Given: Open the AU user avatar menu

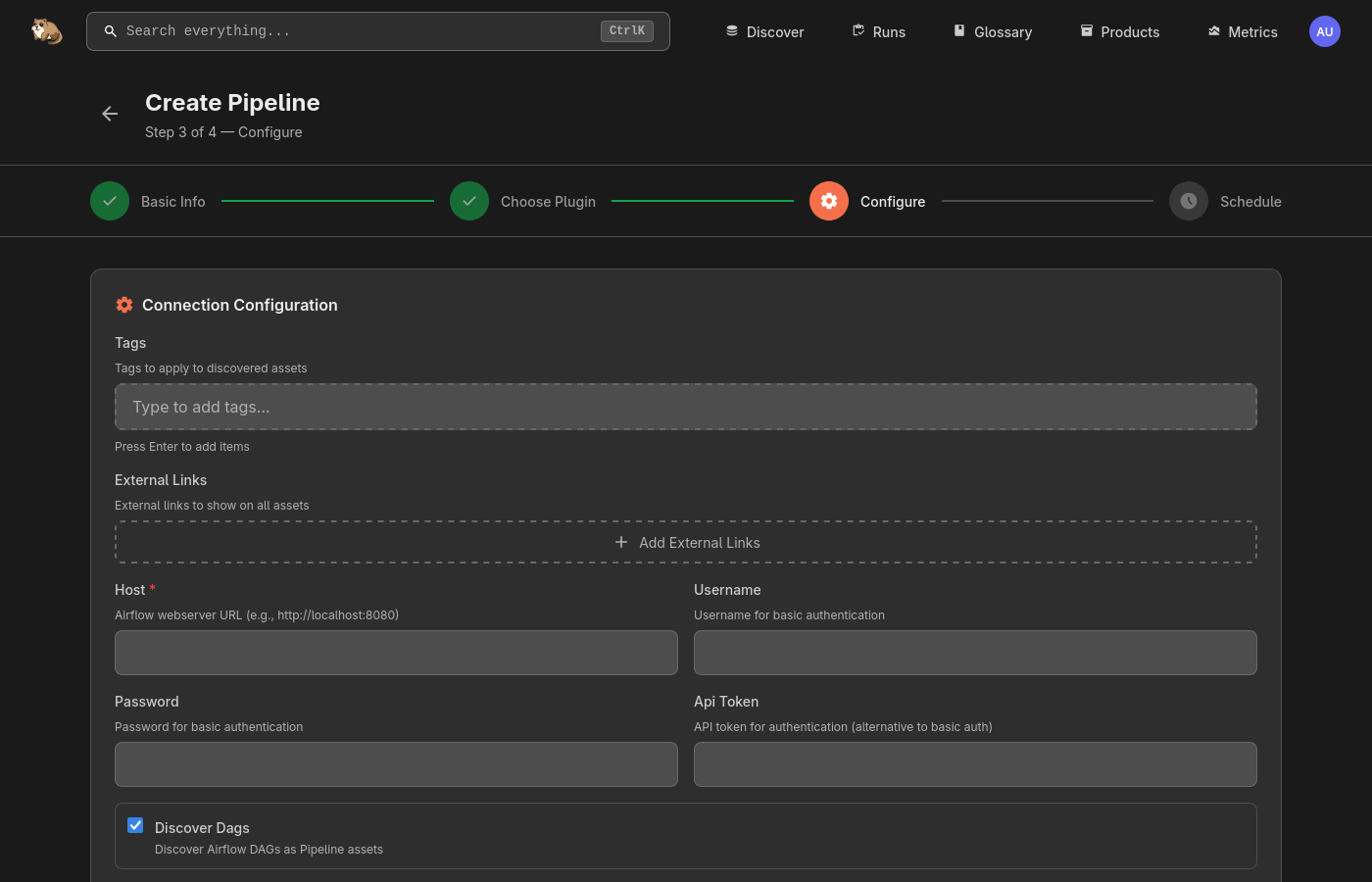Looking at the screenshot, I should click(1324, 31).
